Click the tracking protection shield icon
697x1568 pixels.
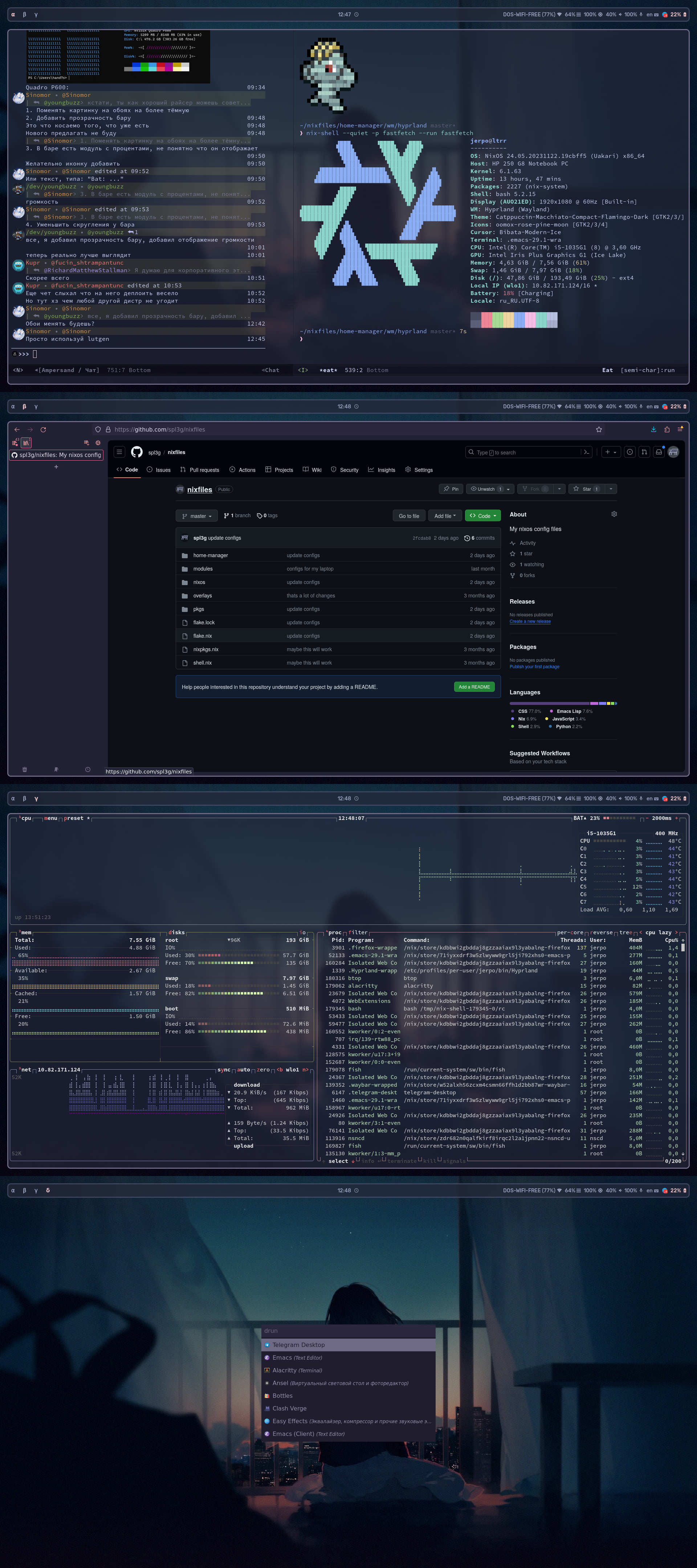[x=98, y=430]
